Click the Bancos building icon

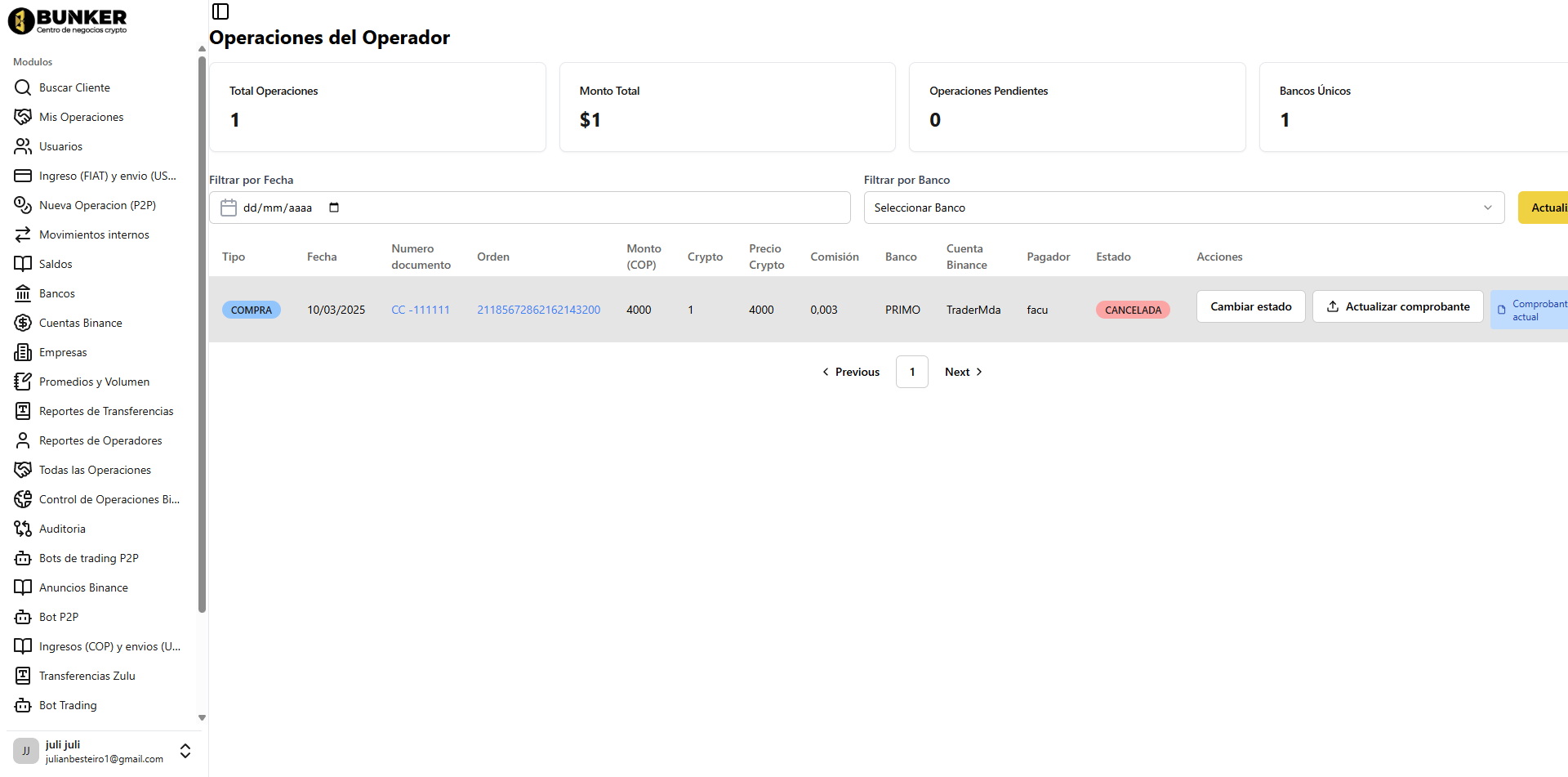click(23, 293)
